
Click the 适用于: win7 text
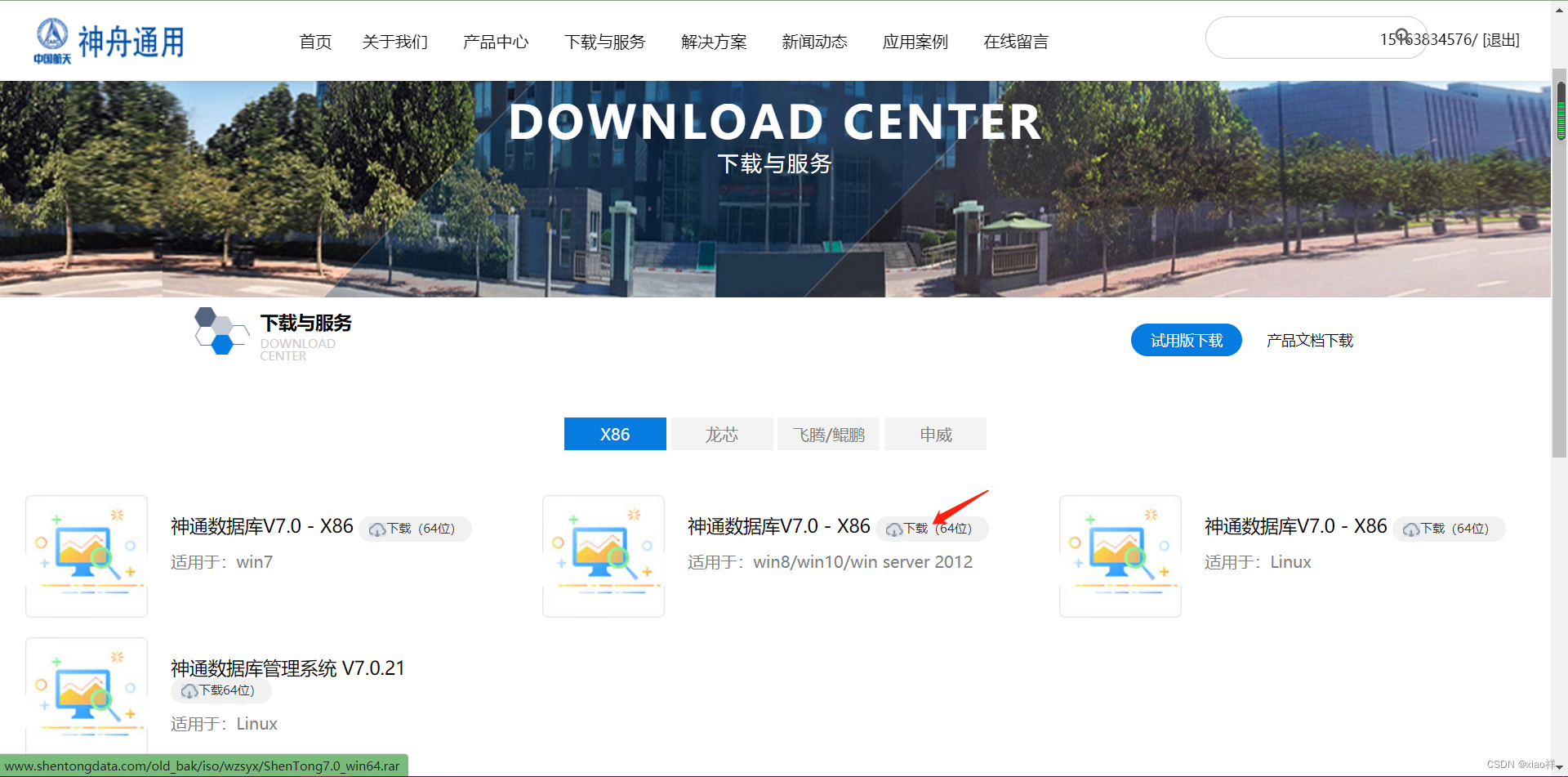pos(221,562)
